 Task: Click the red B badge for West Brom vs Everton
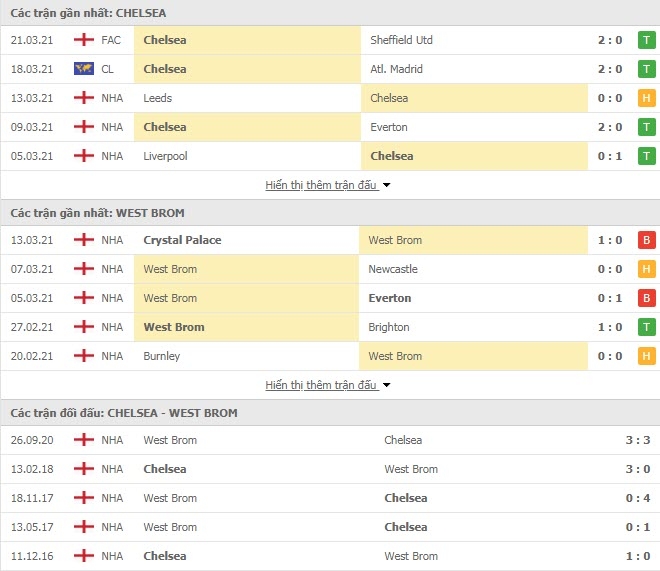pyautogui.click(x=647, y=298)
